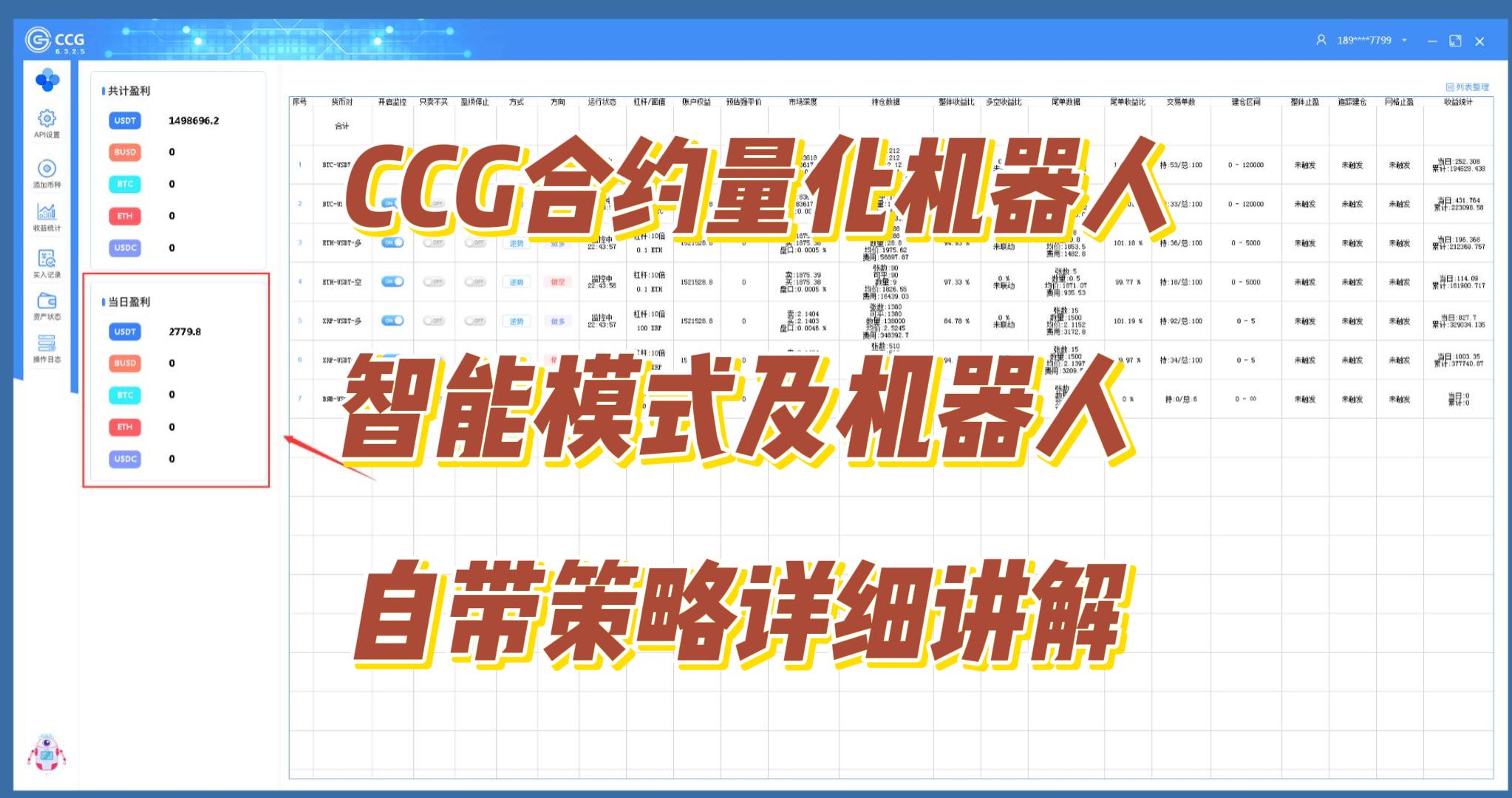Click 市场深度 column header
1512x798 pixels.
803,102
